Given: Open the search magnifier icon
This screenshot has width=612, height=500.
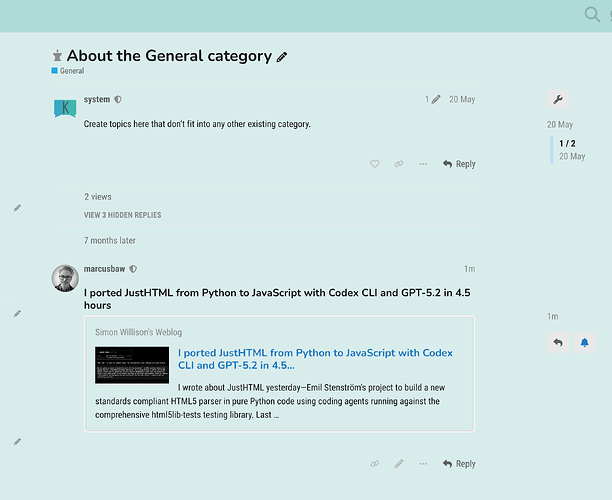Looking at the screenshot, I should point(592,15).
